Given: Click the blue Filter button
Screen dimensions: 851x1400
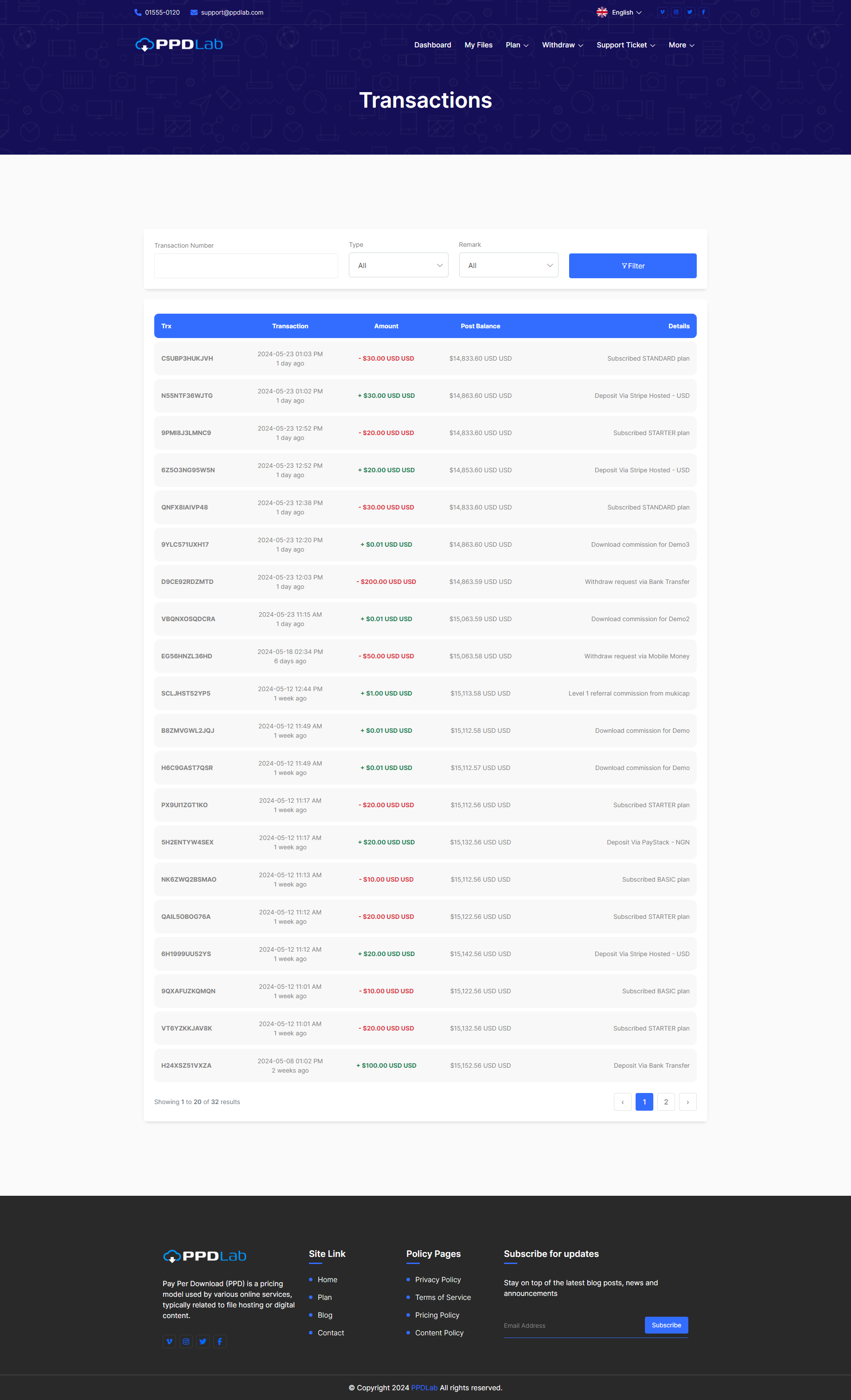Looking at the screenshot, I should coord(632,266).
